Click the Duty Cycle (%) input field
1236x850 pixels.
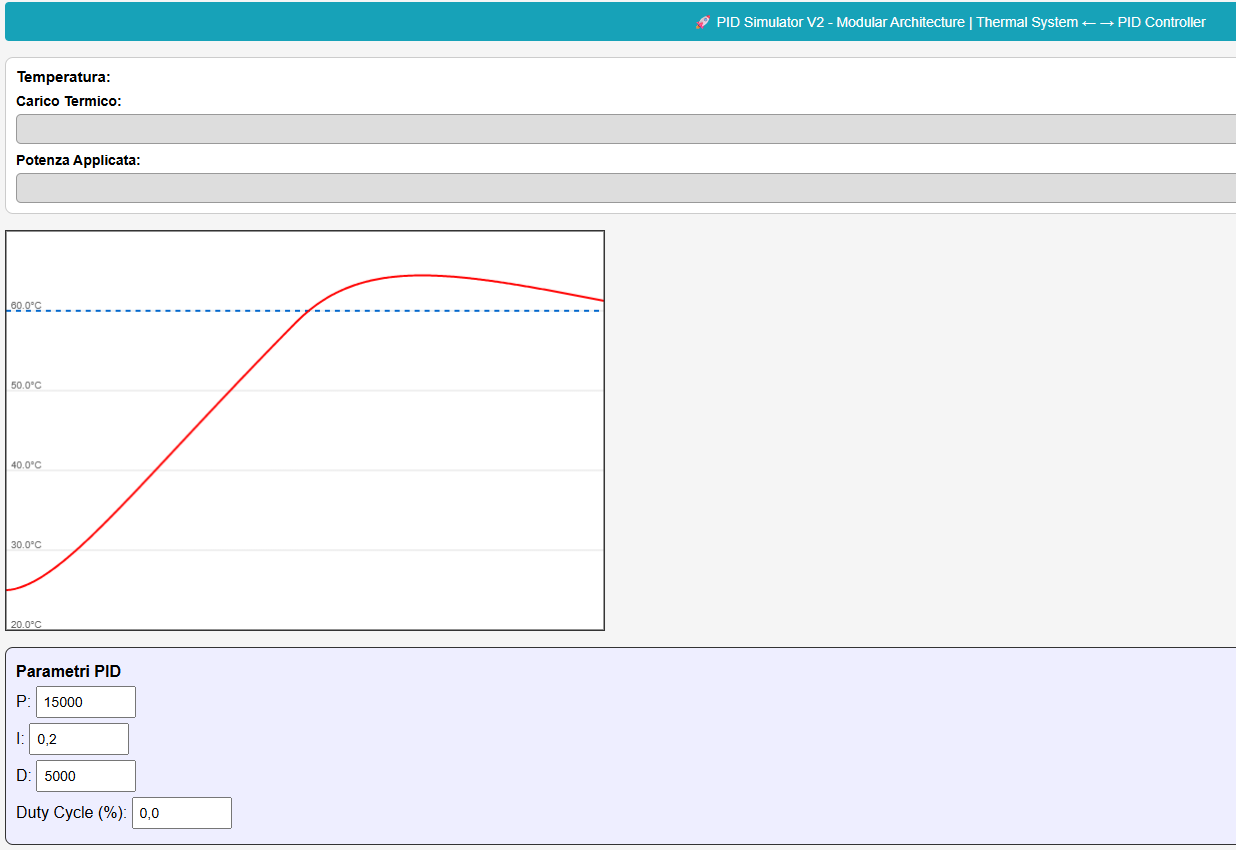(181, 812)
